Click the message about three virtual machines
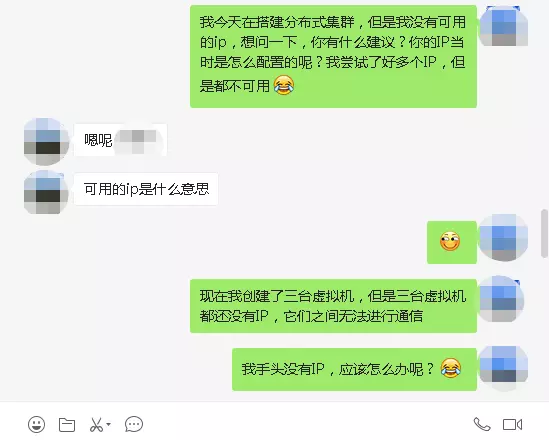The width and height of the screenshot is (549, 440). coord(333,306)
